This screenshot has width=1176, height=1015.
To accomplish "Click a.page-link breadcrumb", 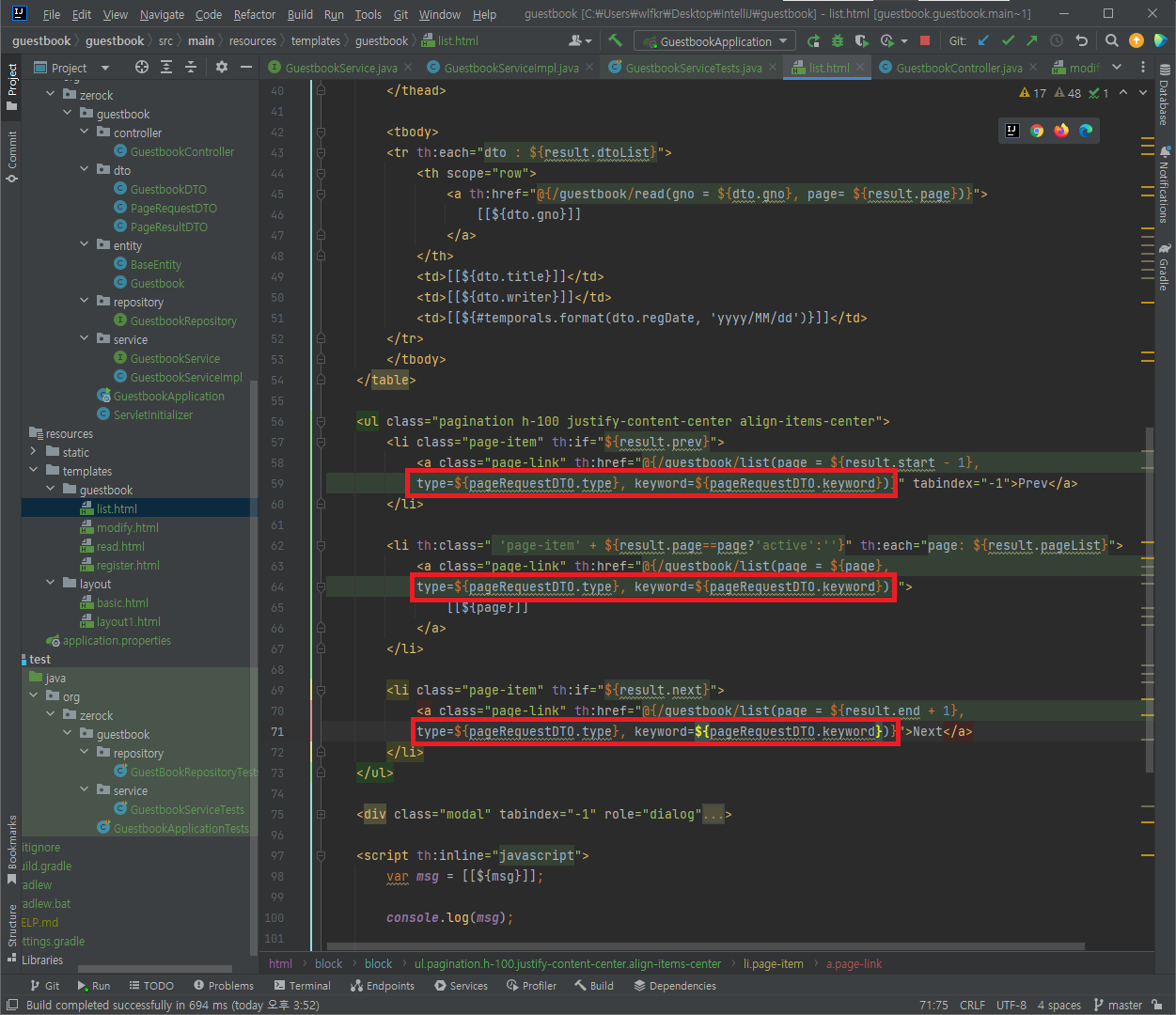I will pos(854,963).
